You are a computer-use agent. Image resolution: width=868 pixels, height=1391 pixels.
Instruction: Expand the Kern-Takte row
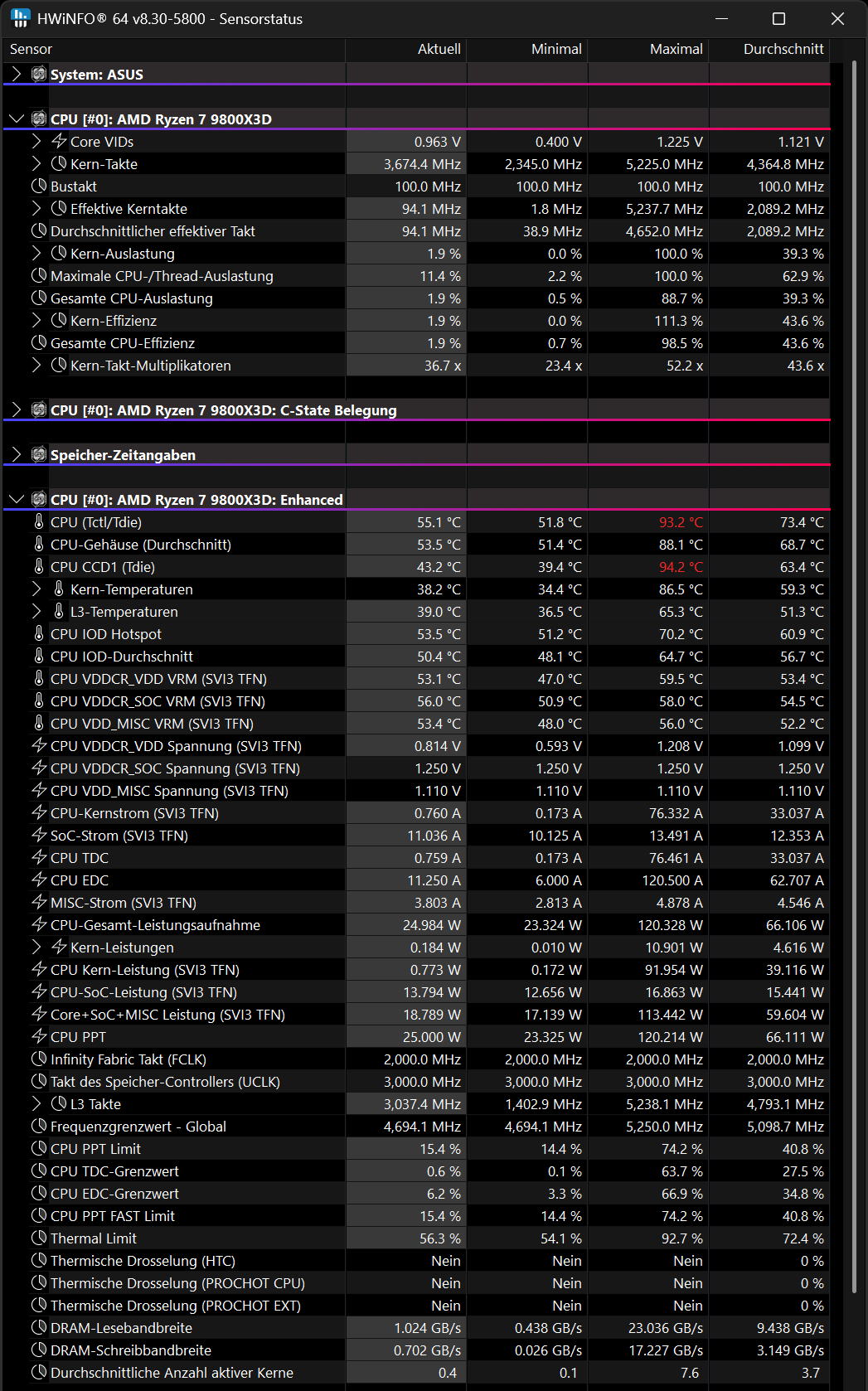coord(36,164)
